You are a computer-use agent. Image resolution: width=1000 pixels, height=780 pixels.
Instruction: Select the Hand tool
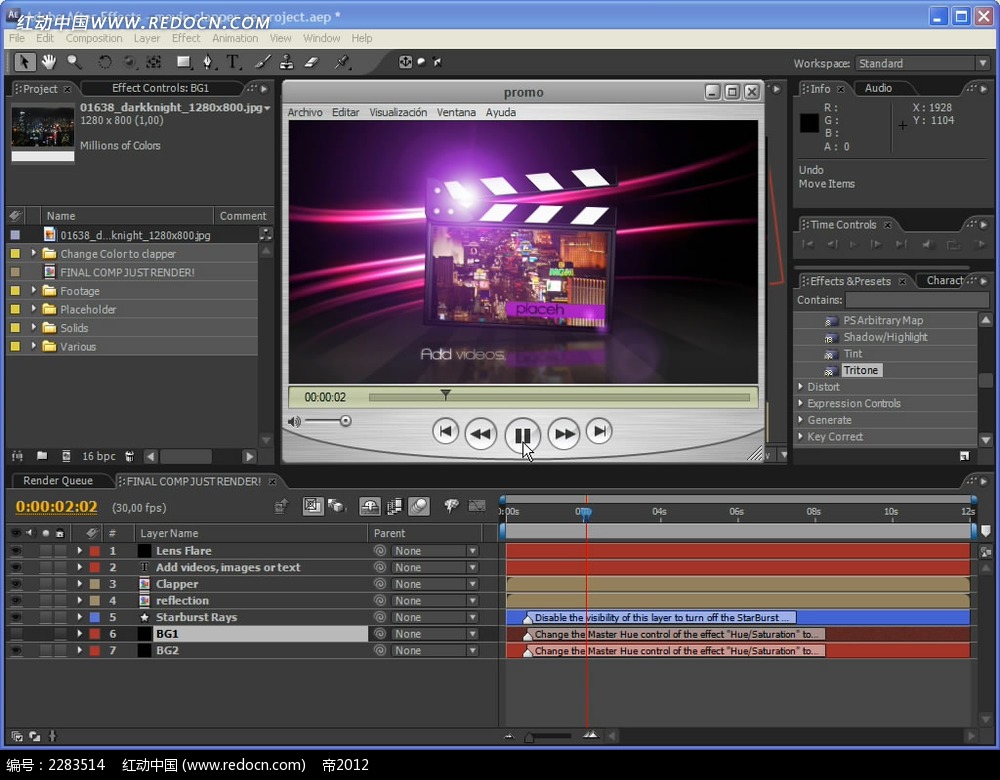49,62
